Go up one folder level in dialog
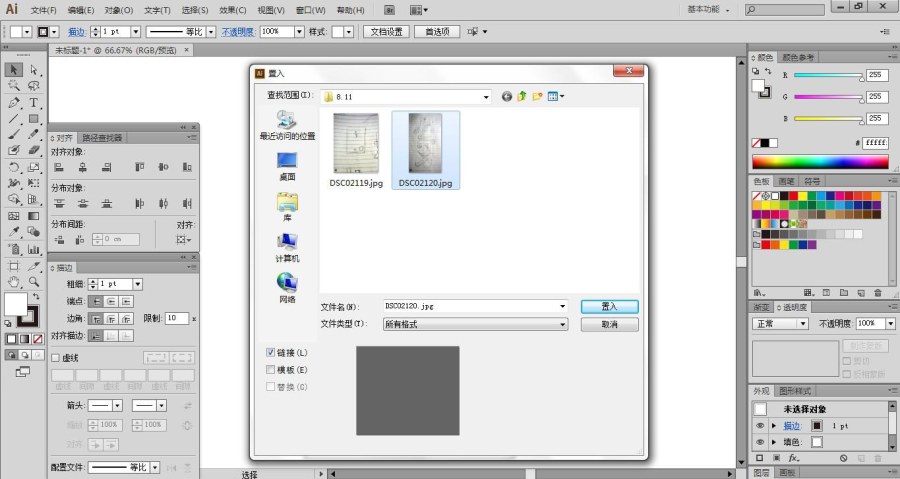This screenshot has width=900, height=479. pyautogui.click(x=522, y=96)
